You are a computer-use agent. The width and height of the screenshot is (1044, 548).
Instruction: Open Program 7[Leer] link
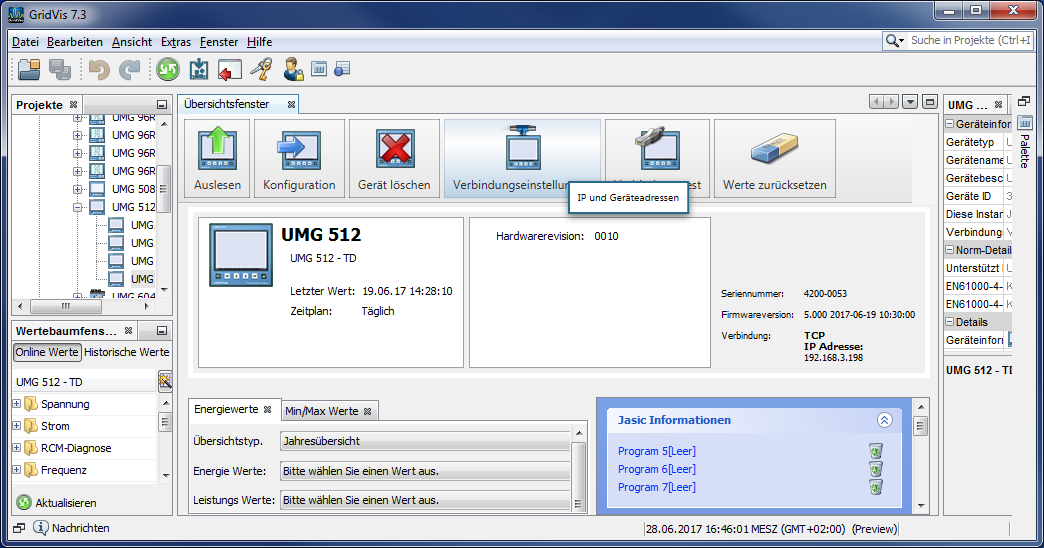pyautogui.click(x=656, y=487)
